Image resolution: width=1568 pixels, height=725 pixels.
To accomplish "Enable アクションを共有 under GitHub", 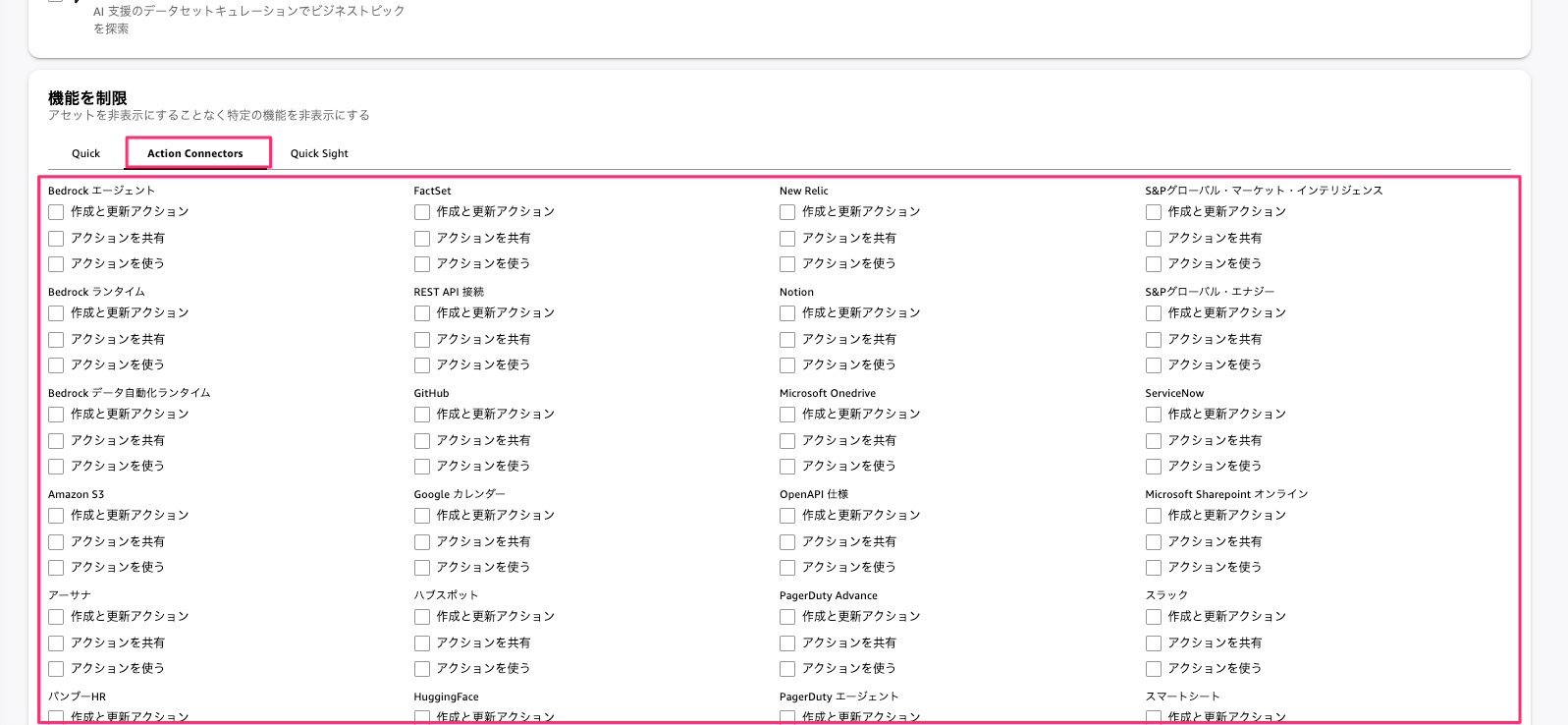I will coord(422,441).
